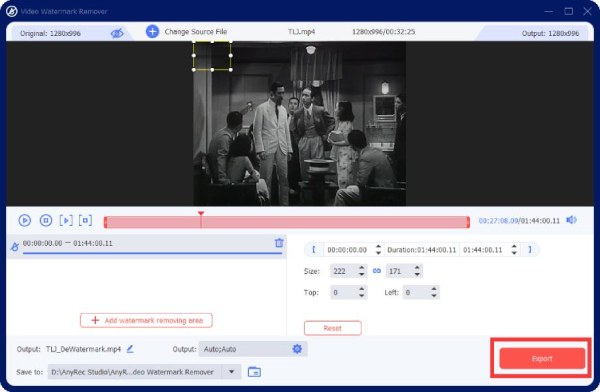Increase the Top value stepper

(x=362, y=289)
